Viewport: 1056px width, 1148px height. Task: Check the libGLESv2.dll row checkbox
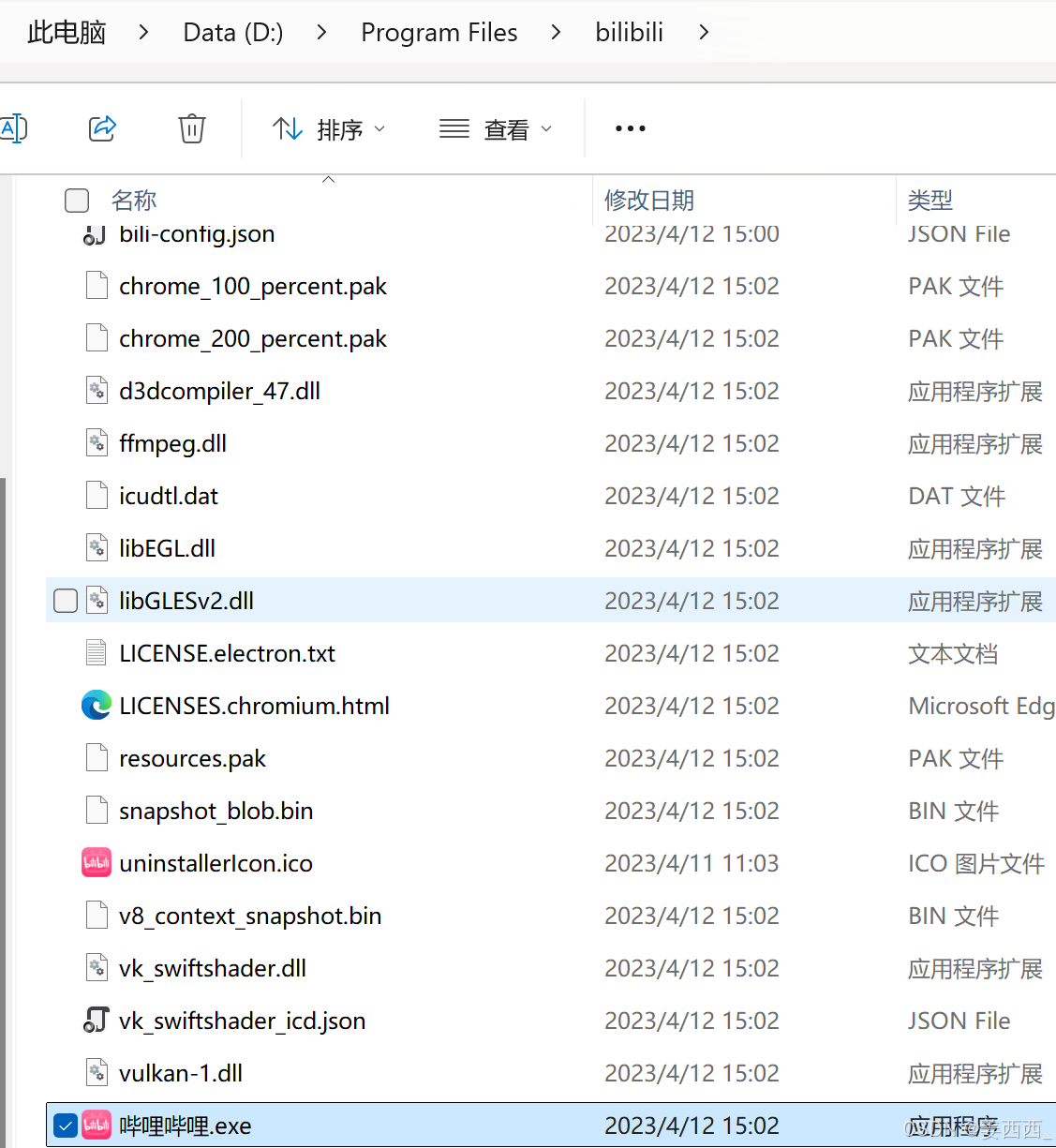(66, 601)
